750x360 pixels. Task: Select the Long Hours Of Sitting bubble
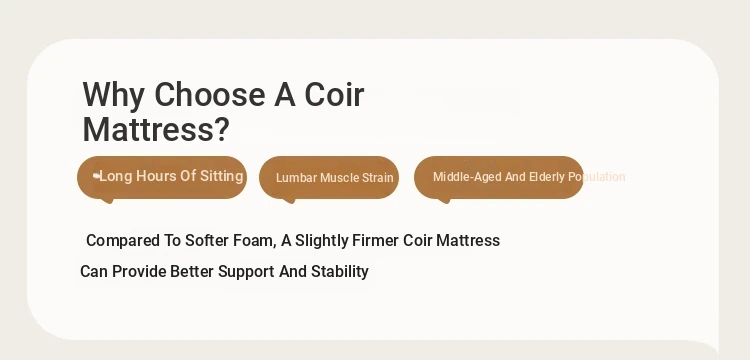coord(162,177)
